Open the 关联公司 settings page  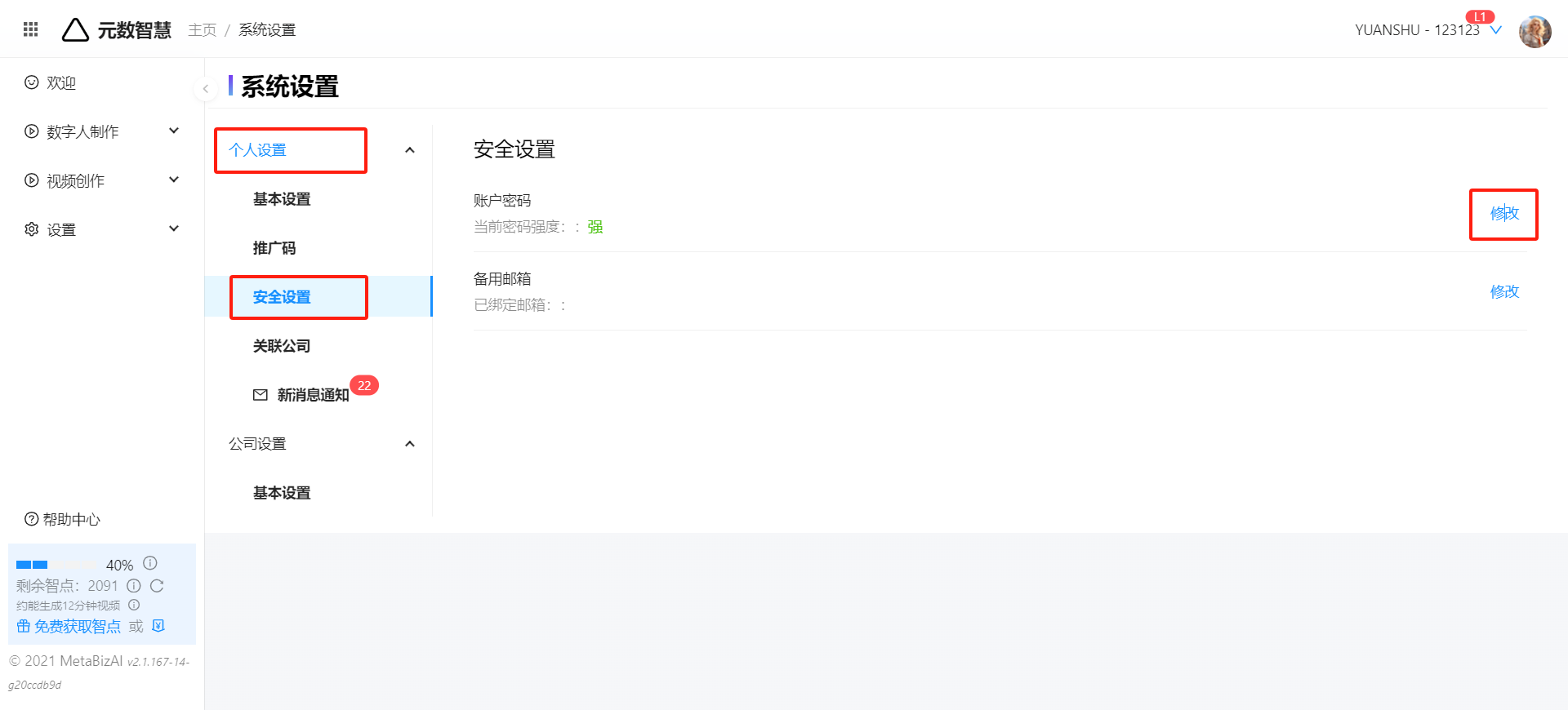coord(282,346)
